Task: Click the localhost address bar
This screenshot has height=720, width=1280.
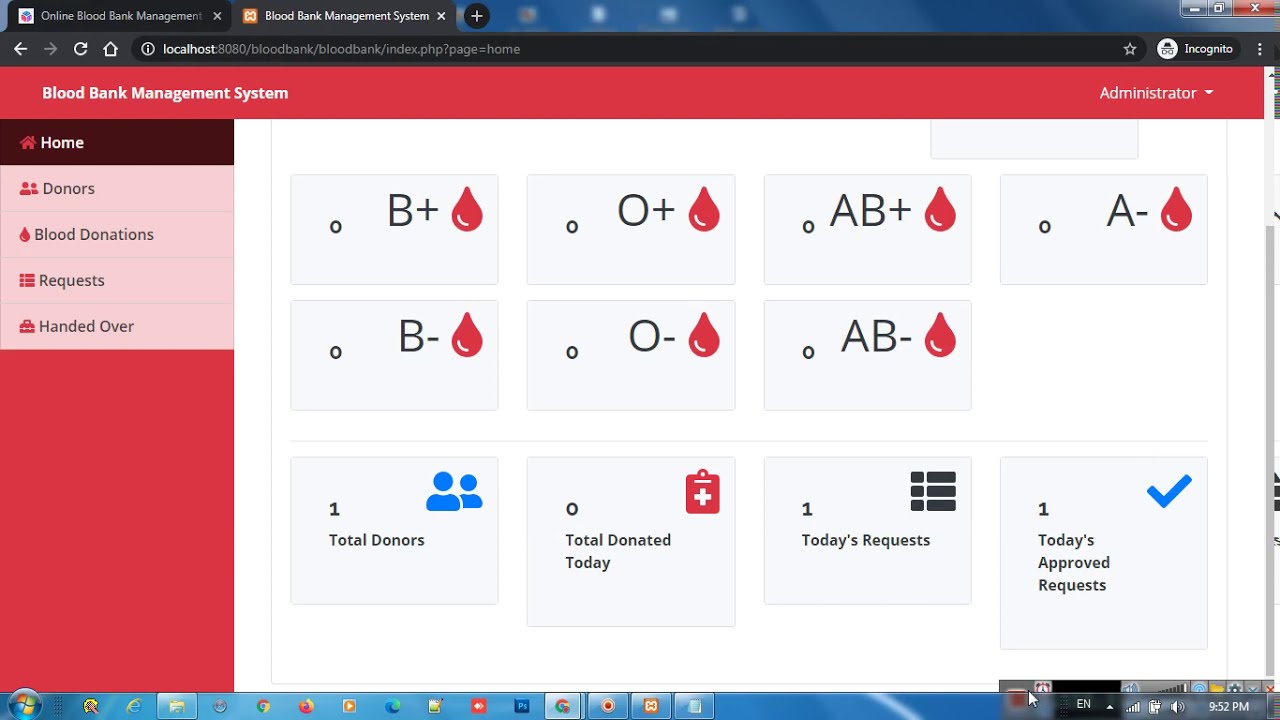Action: (x=640, y=49)
